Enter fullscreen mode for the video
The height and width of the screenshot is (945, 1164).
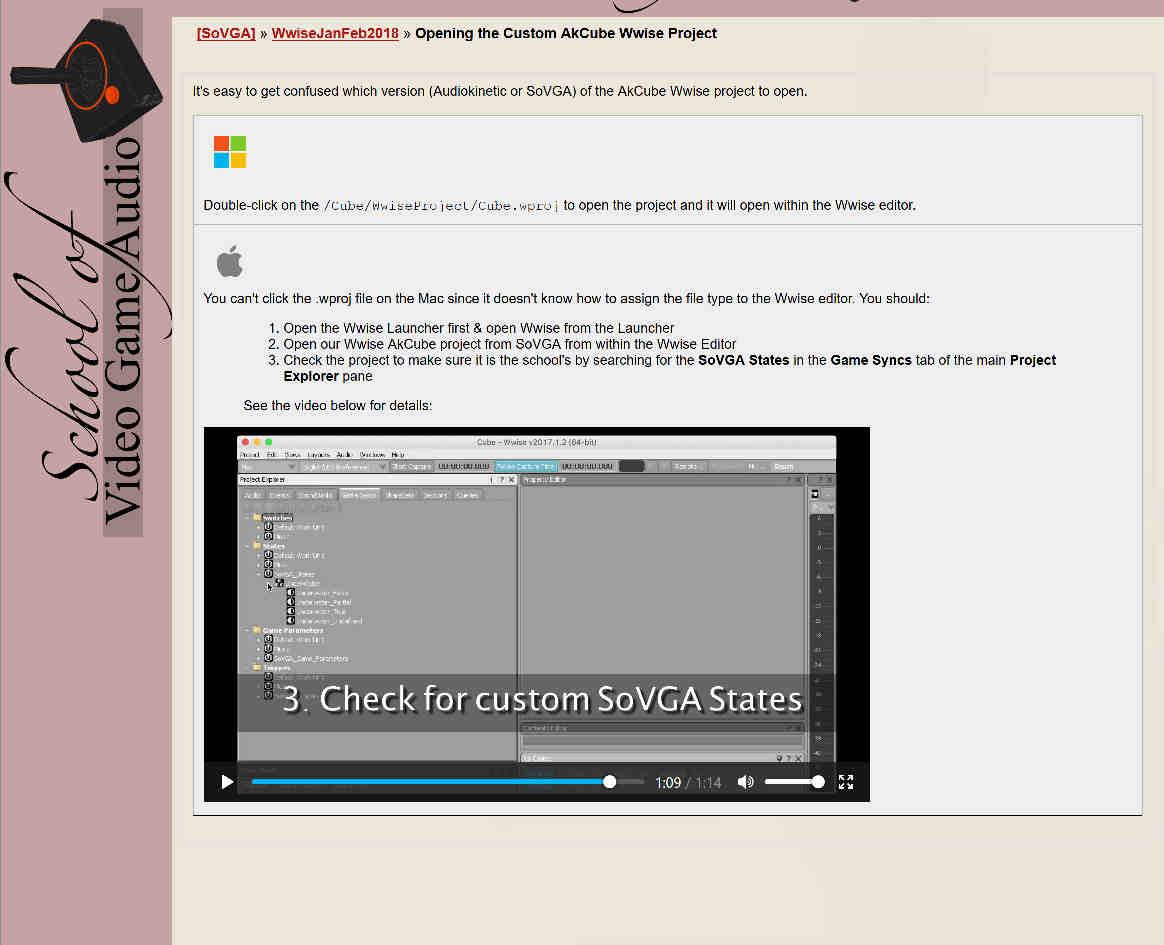click(846, 782)
